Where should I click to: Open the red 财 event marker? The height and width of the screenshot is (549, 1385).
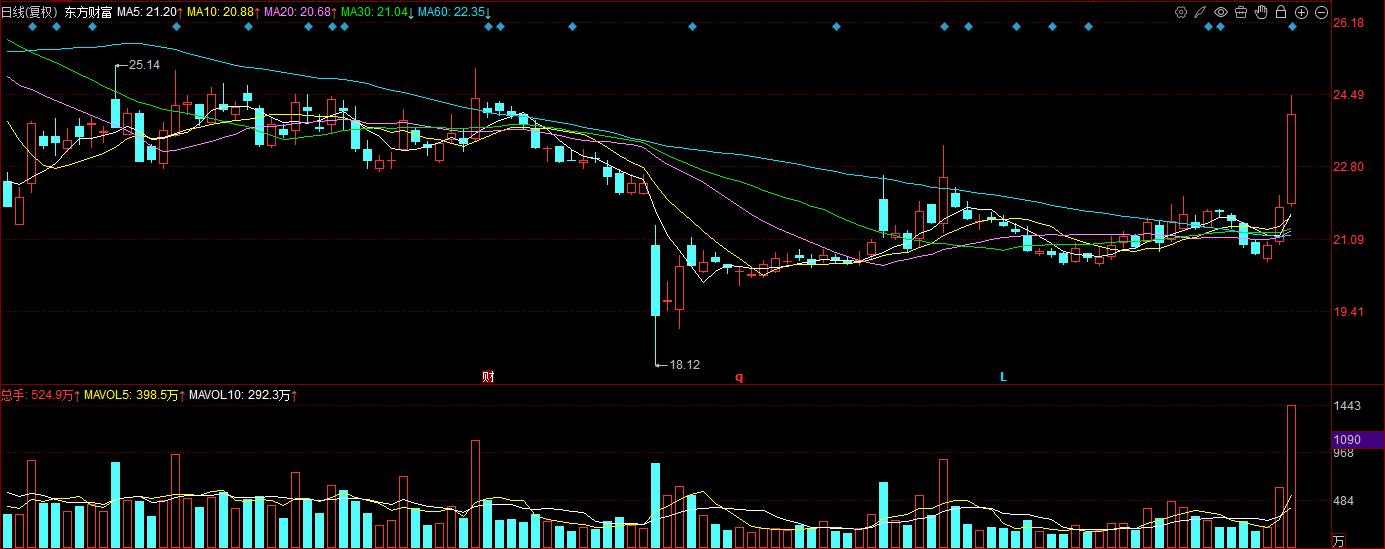[488, 377]
